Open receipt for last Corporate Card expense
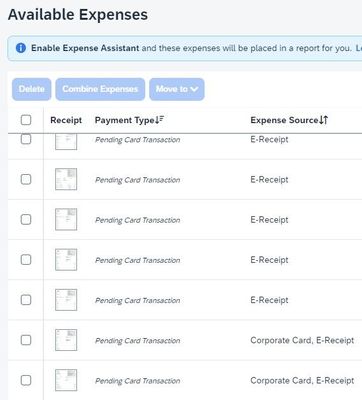This screenshot has width=362, height=400. [x=66, y=380]
